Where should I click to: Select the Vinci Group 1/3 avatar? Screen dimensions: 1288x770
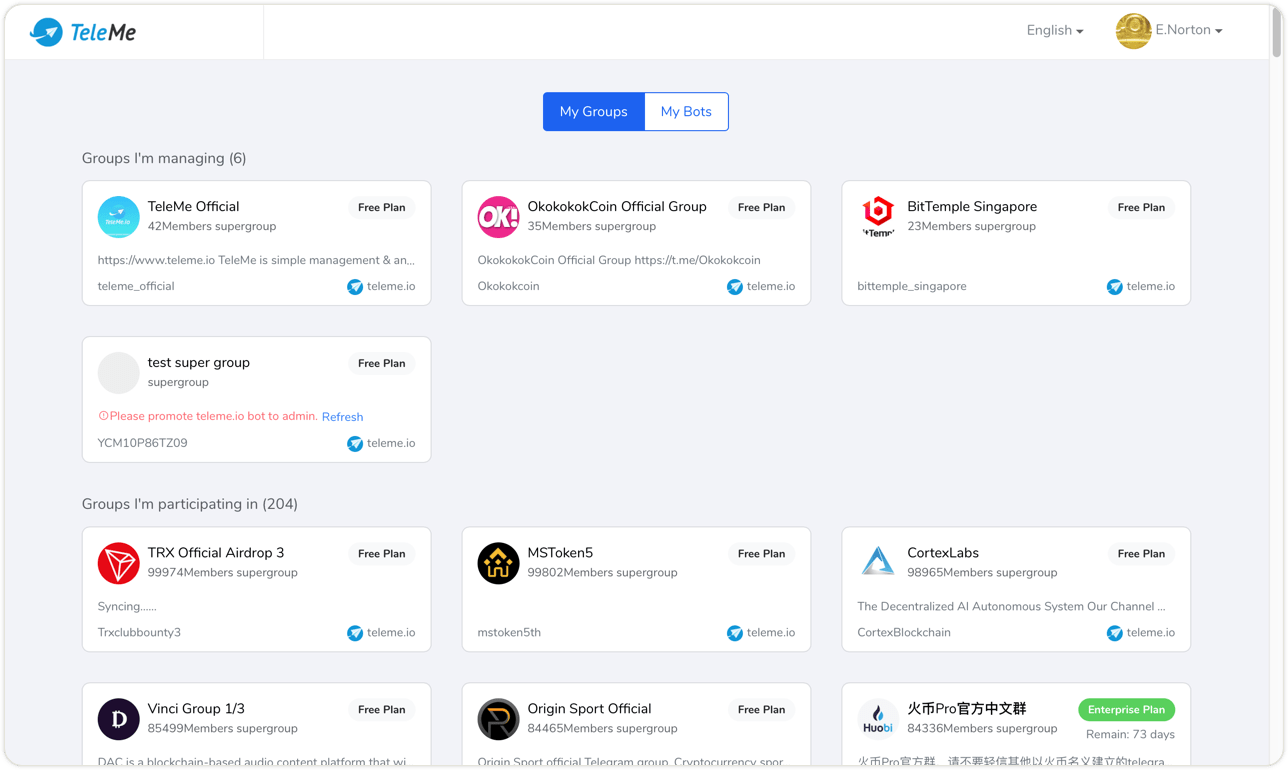118,719
